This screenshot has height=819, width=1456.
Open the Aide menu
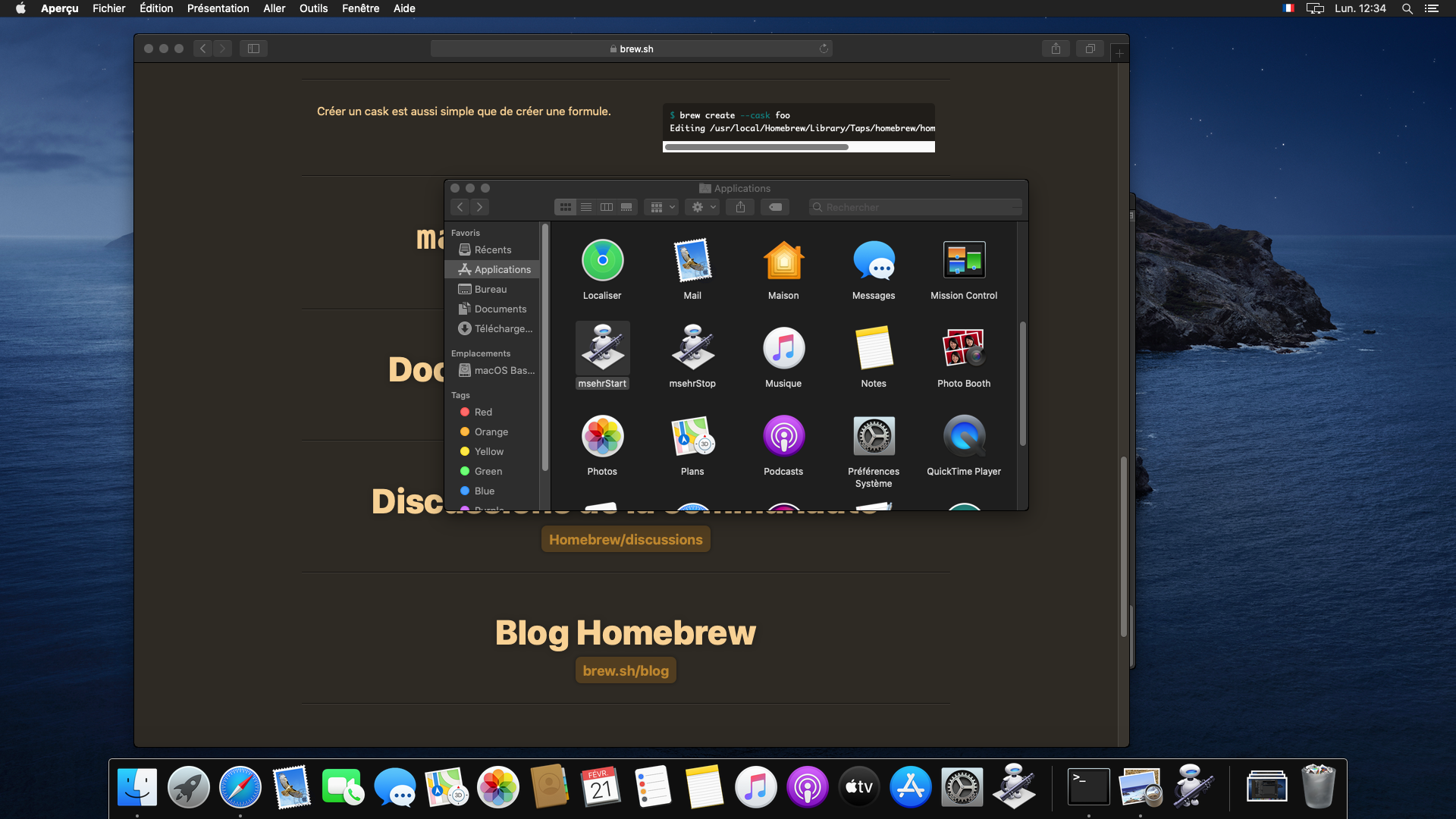click(404, 8)
